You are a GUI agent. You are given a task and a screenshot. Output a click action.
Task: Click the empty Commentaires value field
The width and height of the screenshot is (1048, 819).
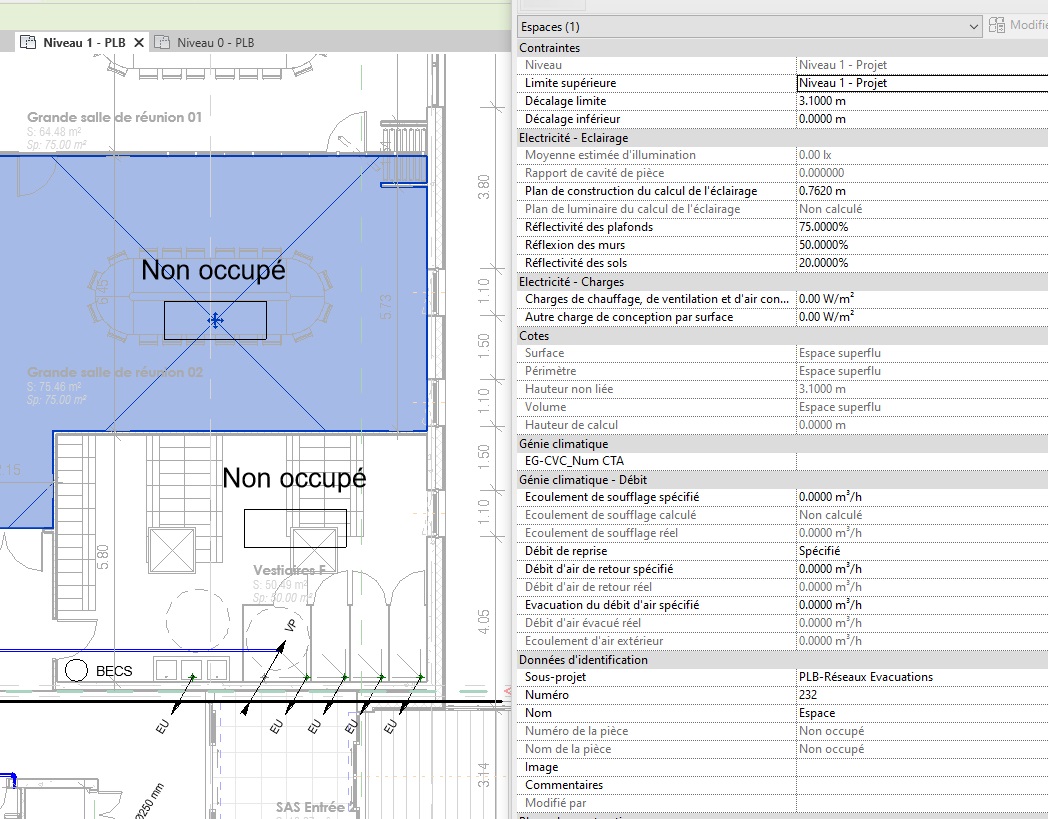tap(920, 785)
